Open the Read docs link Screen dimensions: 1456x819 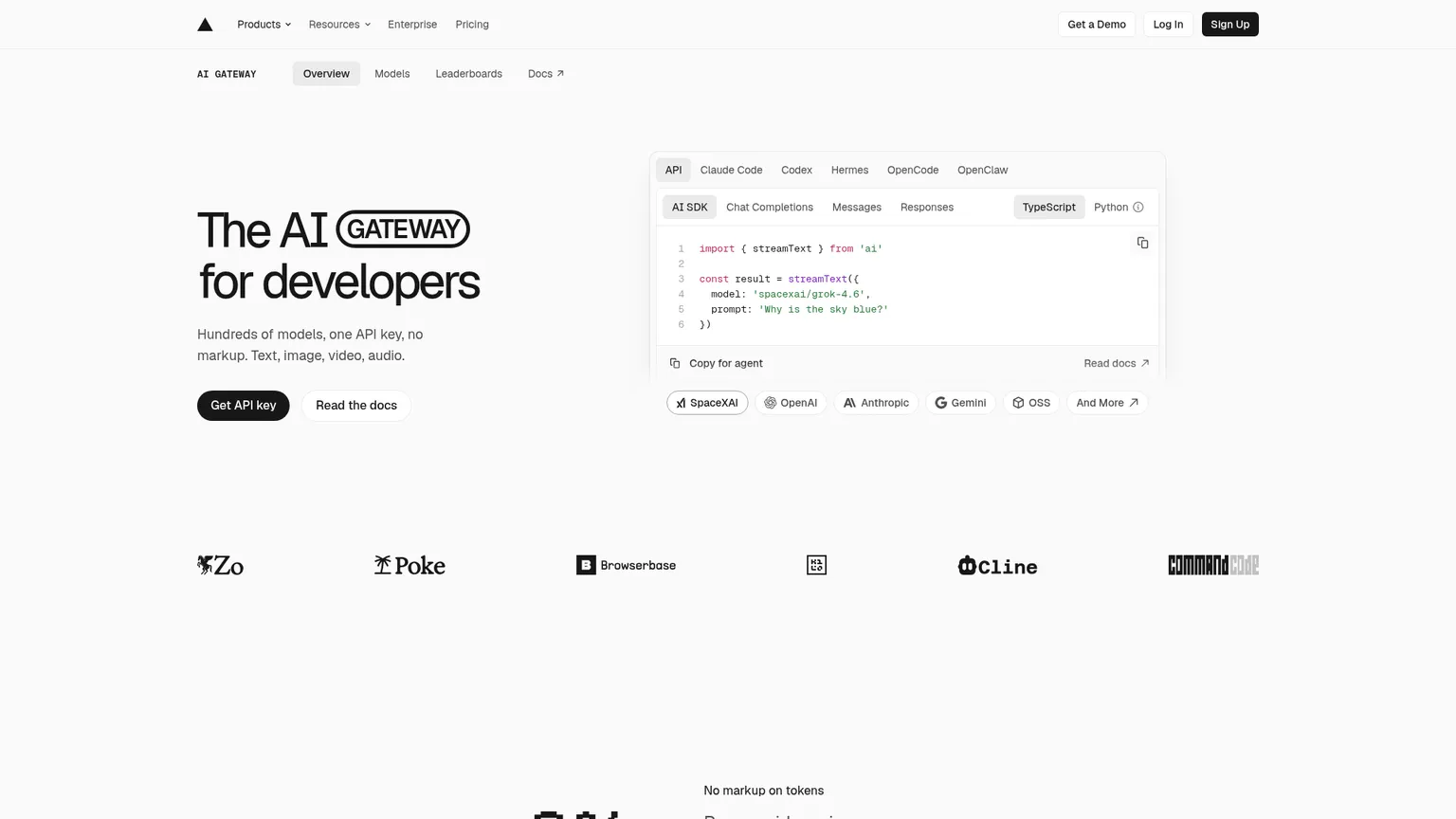pos(1117,364)
